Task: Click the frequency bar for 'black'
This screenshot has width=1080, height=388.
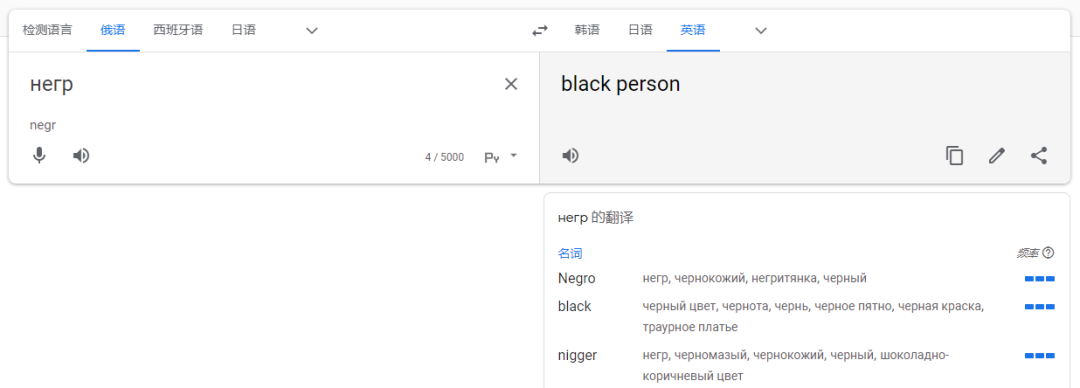Action: point(1039,307)
